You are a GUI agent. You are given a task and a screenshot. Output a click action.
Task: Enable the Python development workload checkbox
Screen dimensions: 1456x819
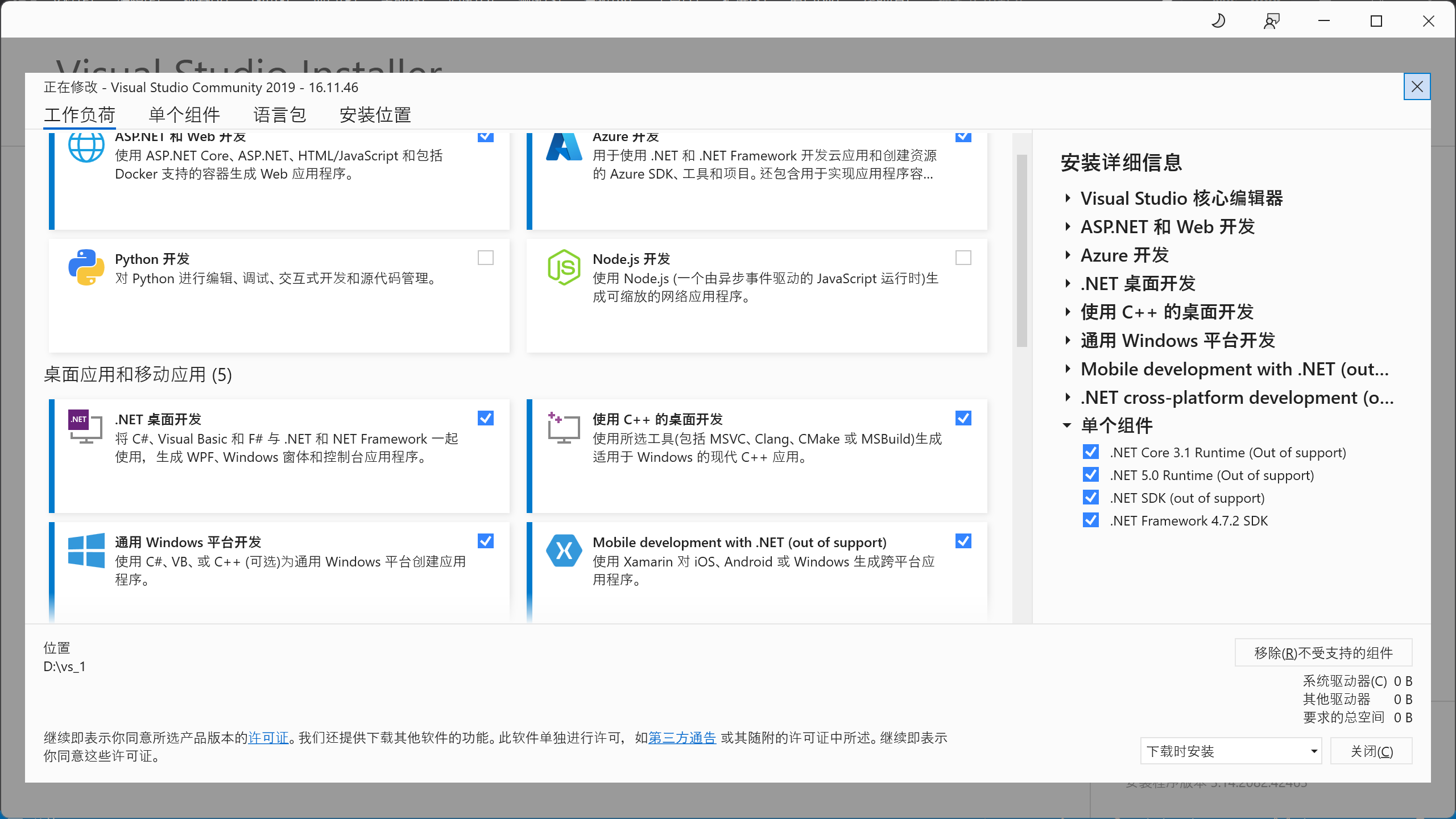pos(486,258)
